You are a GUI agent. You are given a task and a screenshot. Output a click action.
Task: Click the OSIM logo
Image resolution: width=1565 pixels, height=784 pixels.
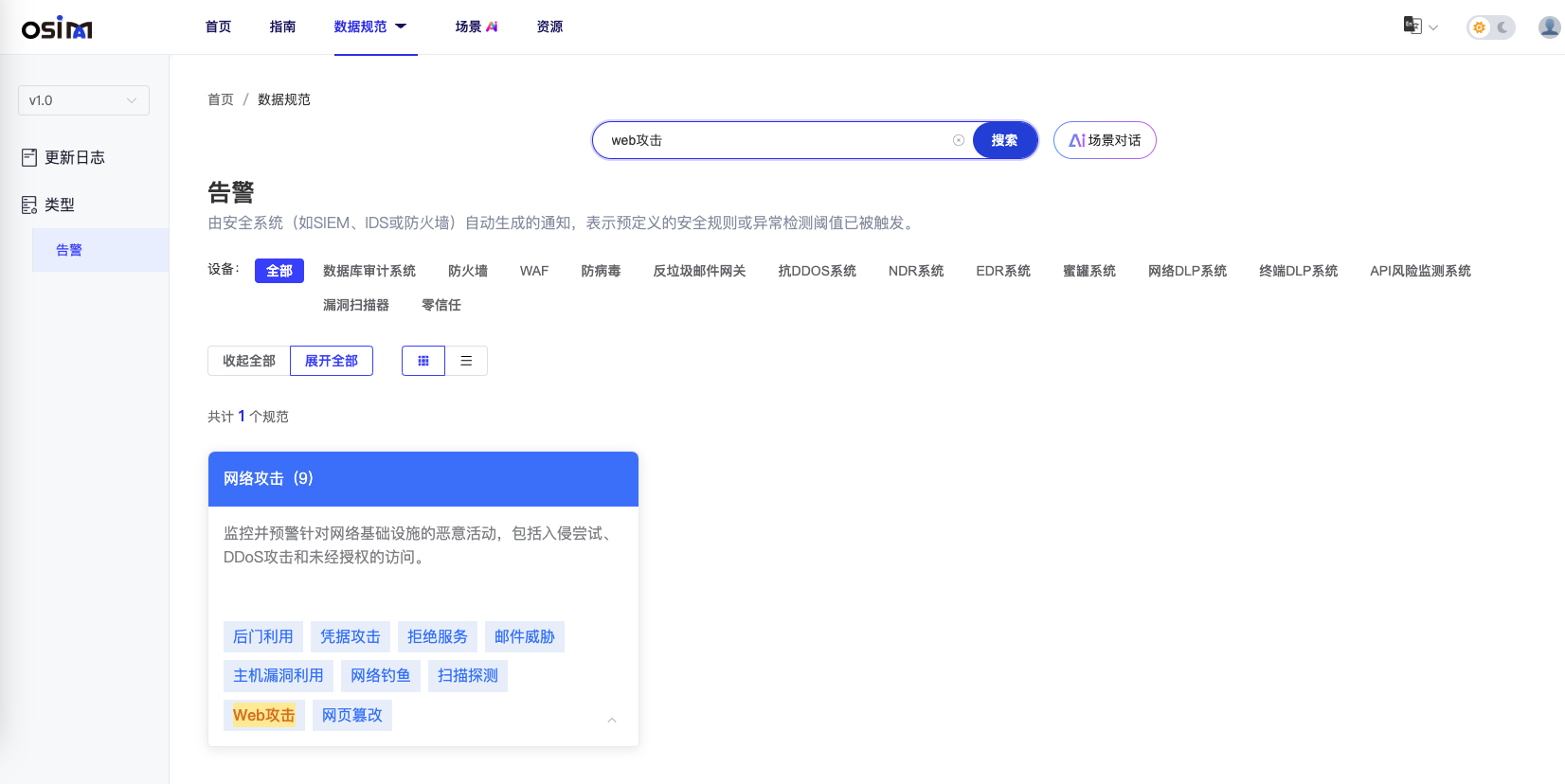pos(57,28)
